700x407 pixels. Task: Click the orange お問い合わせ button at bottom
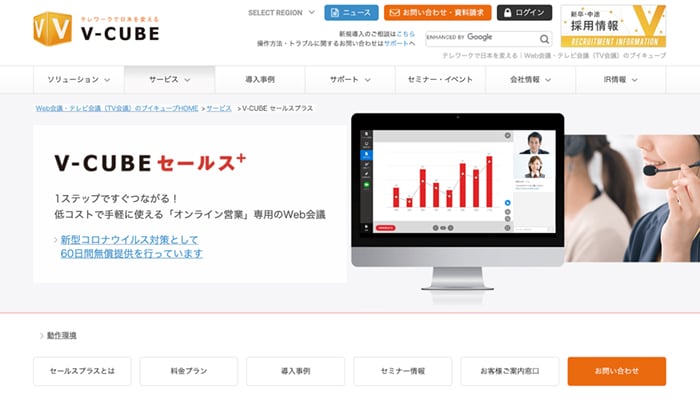617,371
